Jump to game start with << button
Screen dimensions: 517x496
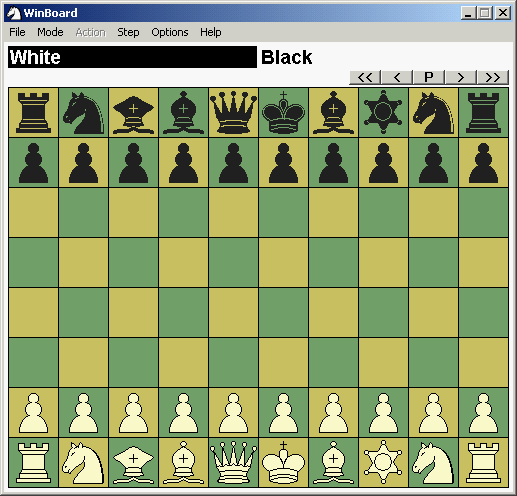pos(365,77)
